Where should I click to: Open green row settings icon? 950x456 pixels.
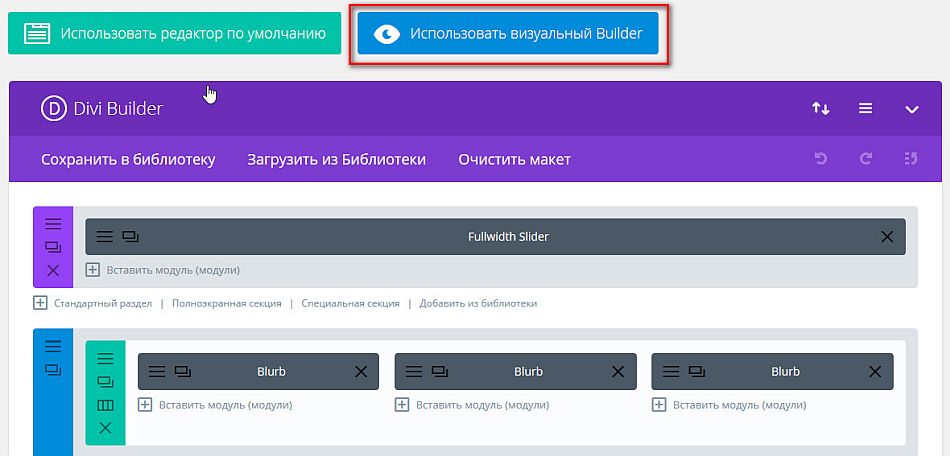(105, 359)
